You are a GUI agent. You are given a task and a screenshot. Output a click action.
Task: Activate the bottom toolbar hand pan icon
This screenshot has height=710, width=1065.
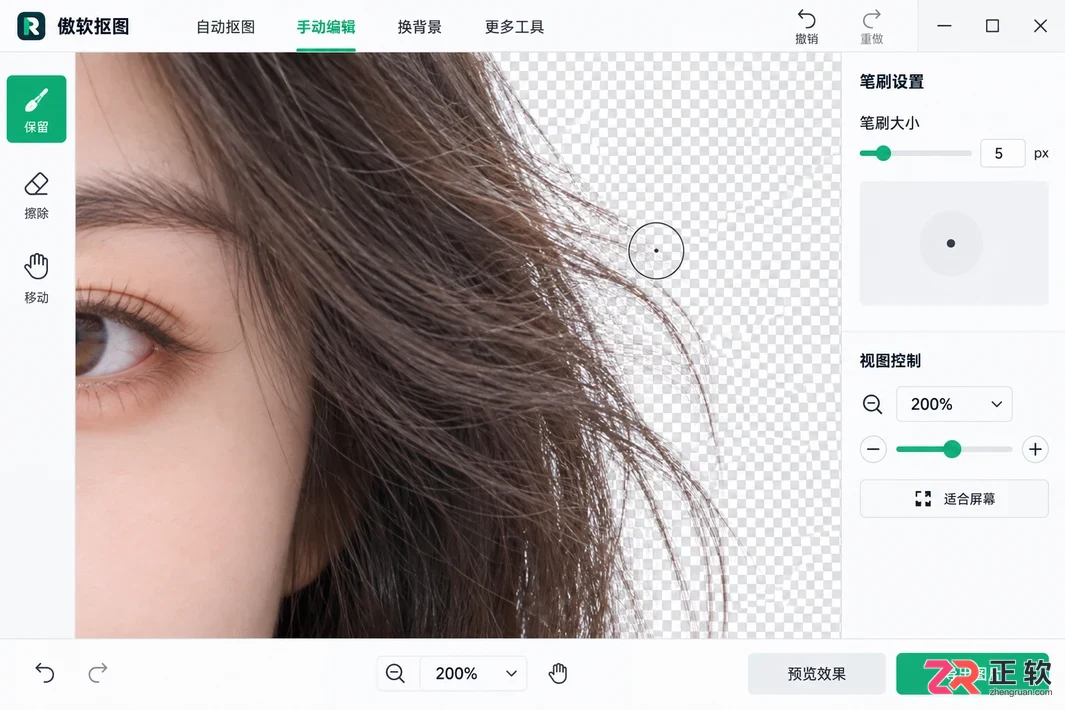click(558, 673)
